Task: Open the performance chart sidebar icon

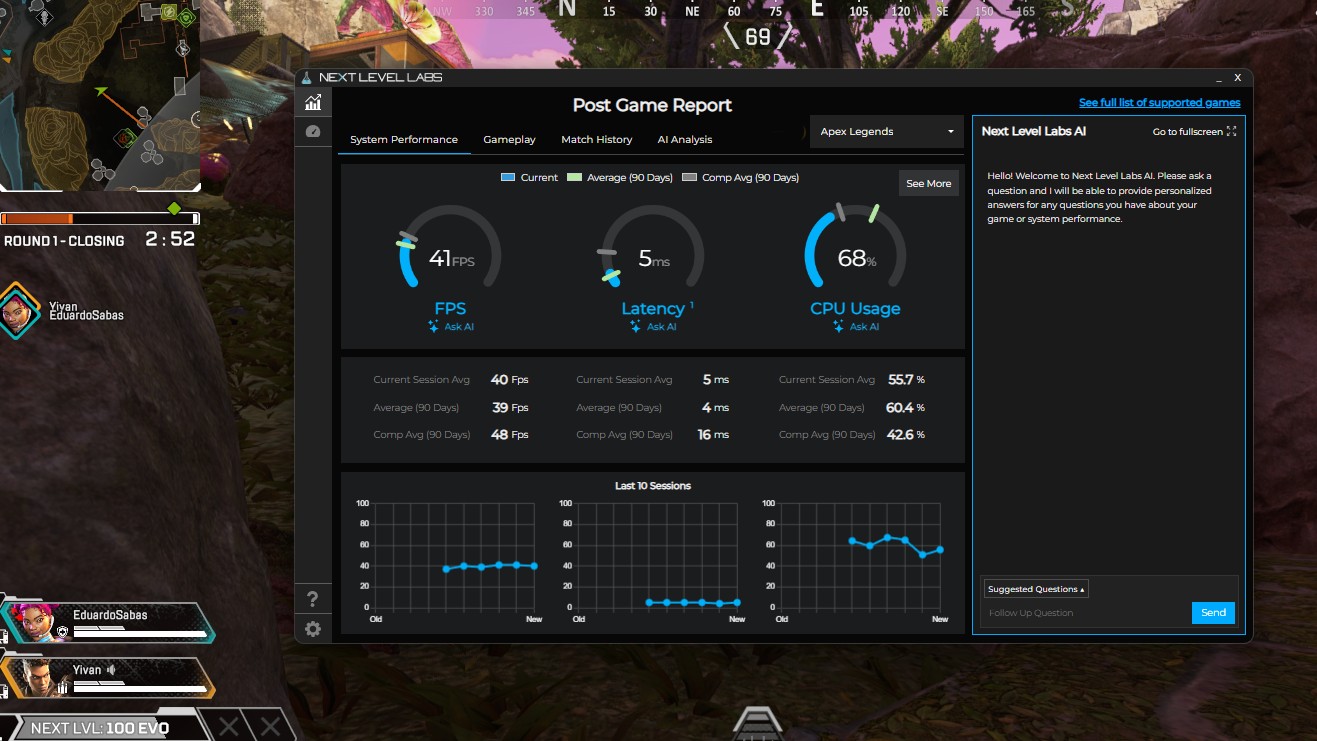Action: tap(313, 102)
